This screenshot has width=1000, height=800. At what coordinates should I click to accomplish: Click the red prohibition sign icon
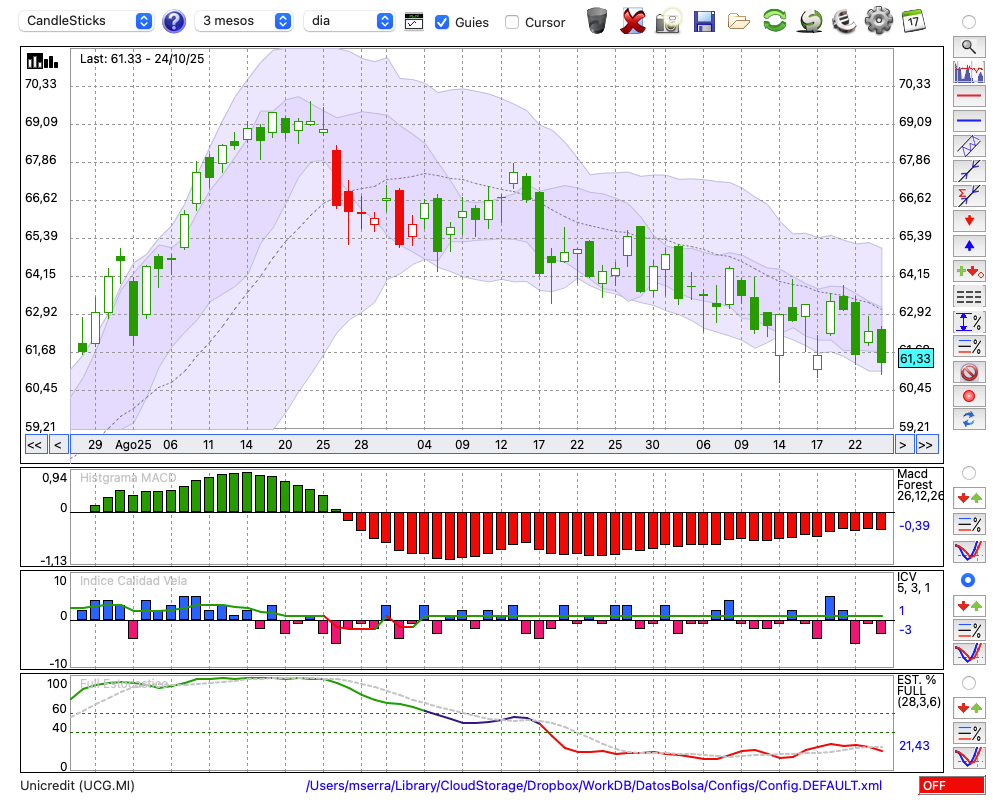969,371
